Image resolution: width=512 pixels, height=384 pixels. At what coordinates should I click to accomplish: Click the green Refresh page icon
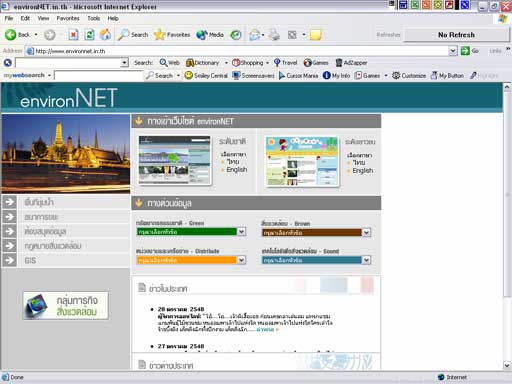89,35
